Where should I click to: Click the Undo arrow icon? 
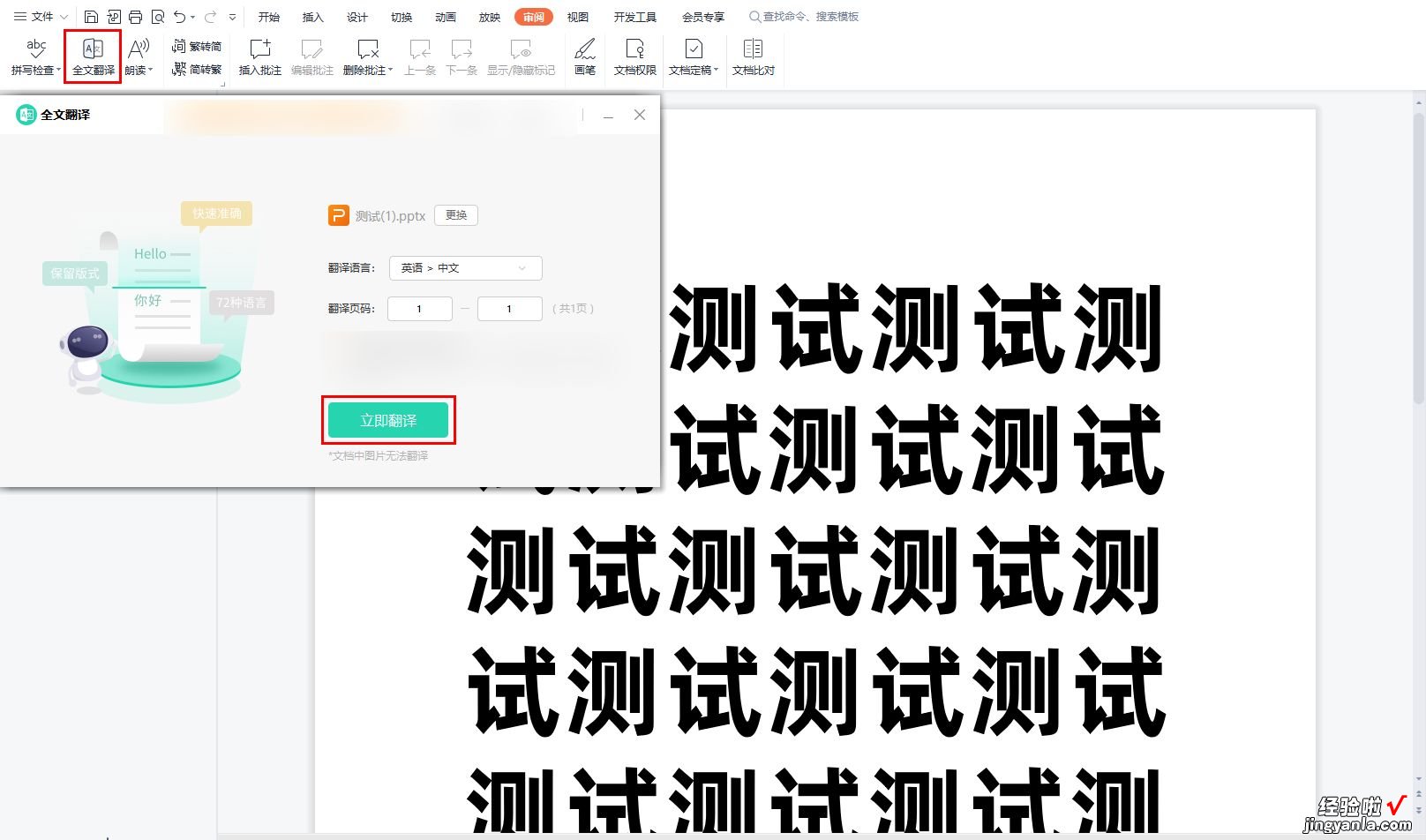click(x=180, y=17)
